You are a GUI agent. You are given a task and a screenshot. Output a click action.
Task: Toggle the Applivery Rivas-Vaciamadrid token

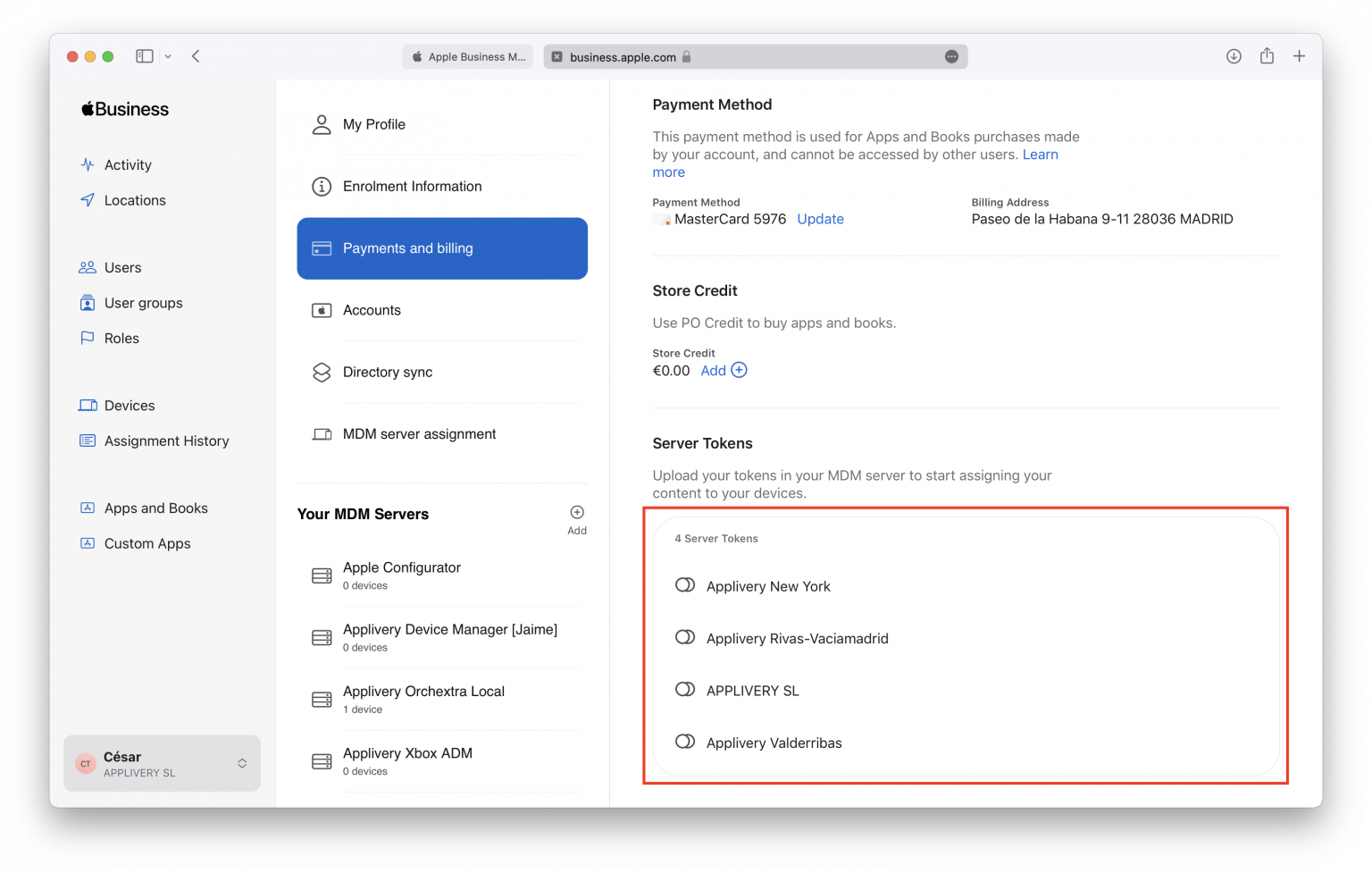coord(685,637)
